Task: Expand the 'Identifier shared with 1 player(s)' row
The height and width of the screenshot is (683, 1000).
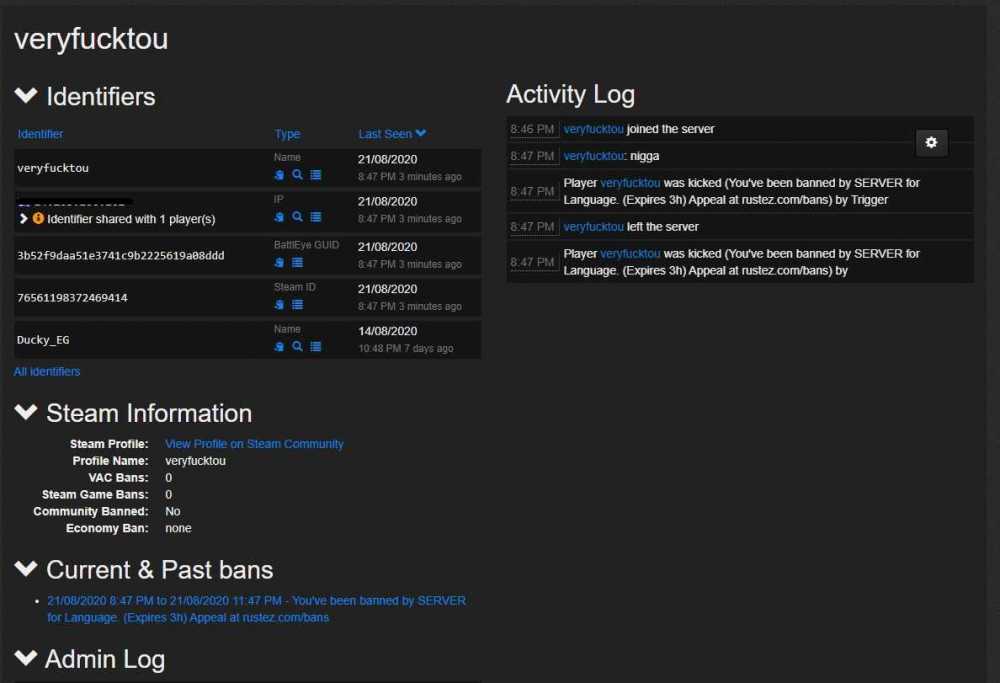Action: tap(23, 218)
